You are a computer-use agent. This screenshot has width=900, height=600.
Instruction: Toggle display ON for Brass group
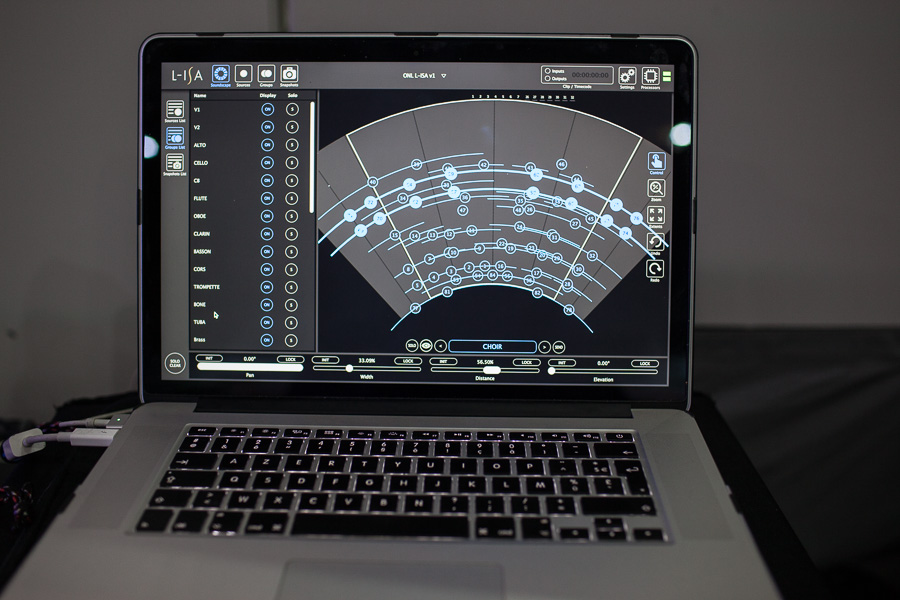(x=267, y=340)
